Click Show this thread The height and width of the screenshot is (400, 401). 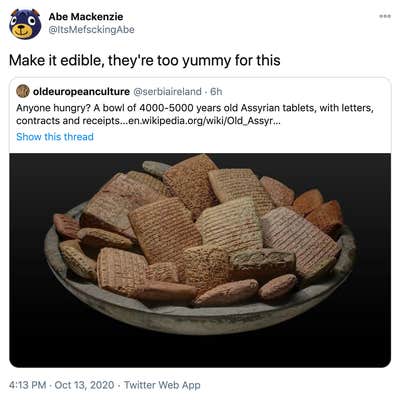tap(55, 137)
